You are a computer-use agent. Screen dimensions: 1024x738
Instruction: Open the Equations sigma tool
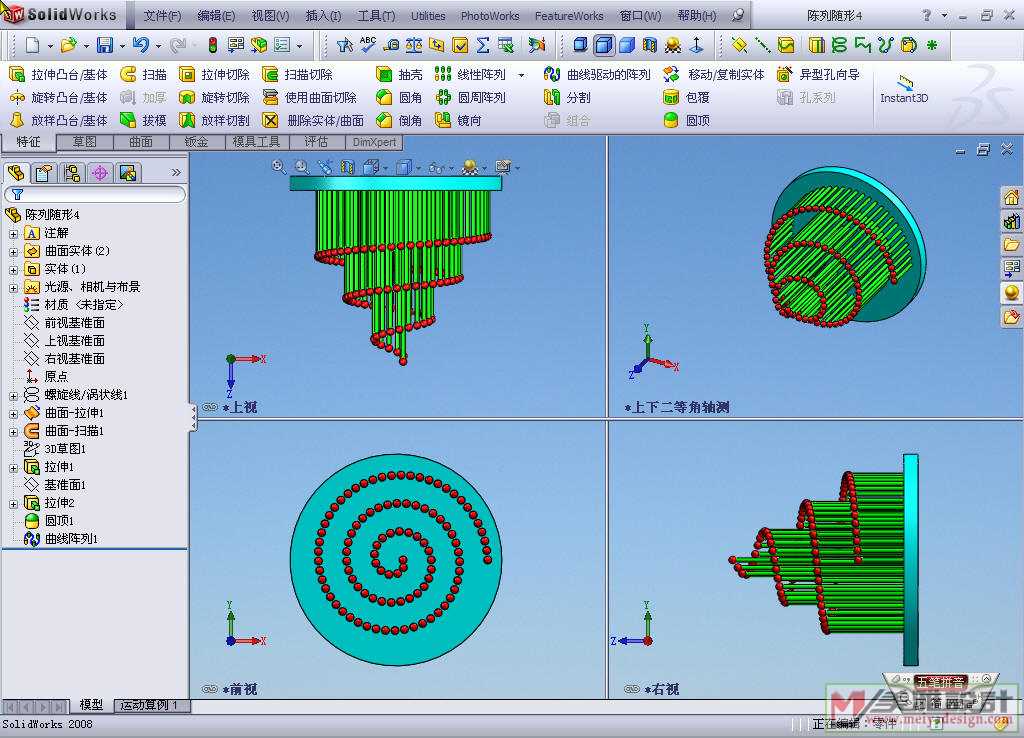coord(483,44)
